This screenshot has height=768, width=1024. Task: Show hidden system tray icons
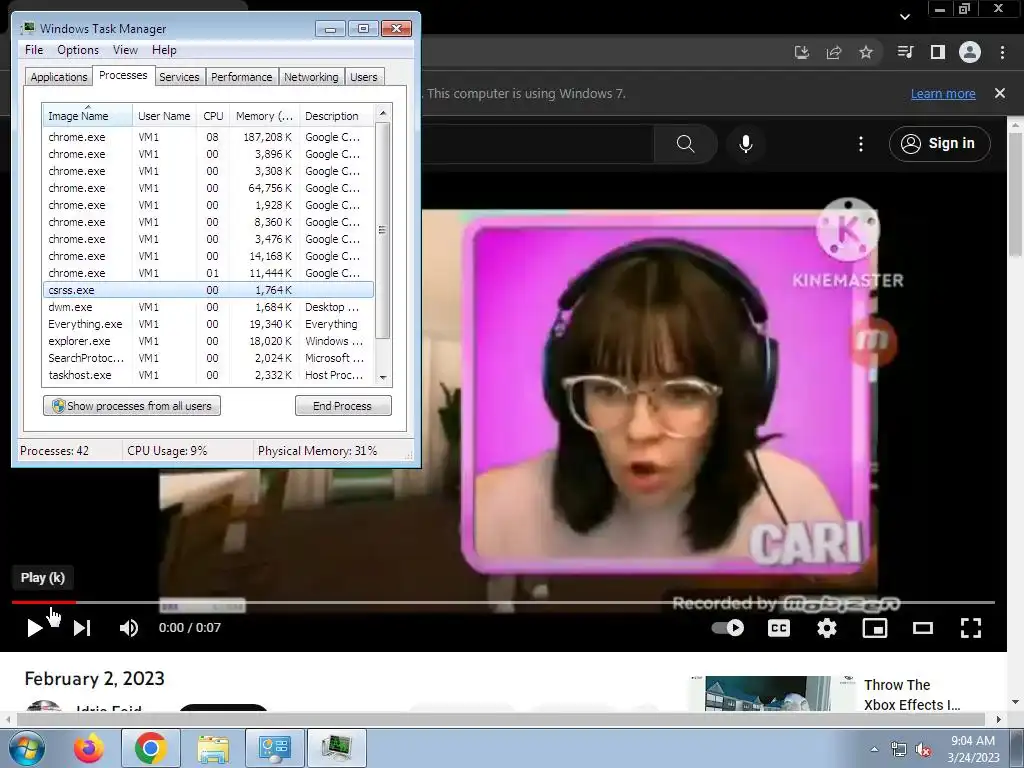[874, 749]
